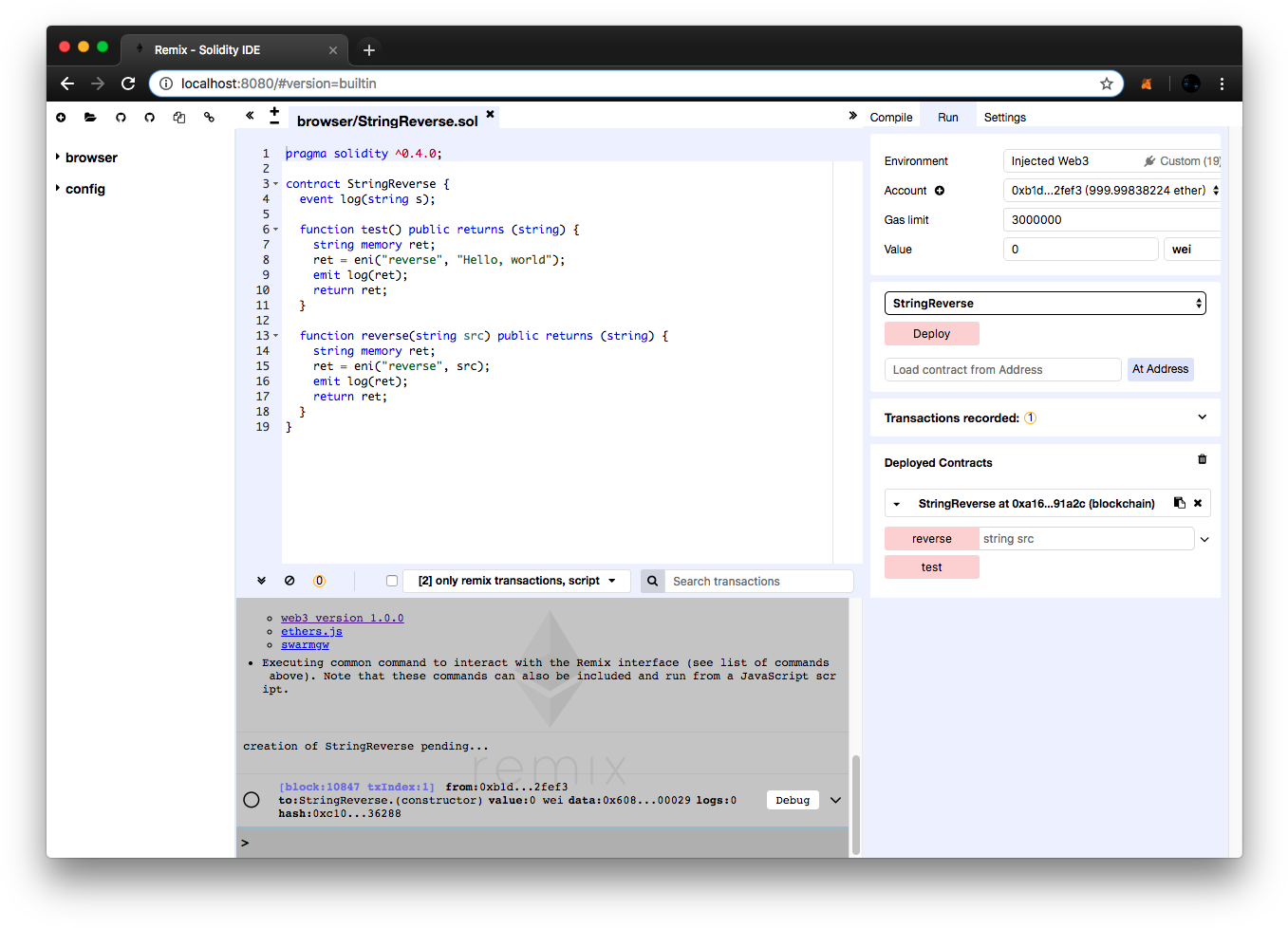
Task: Add a new account with the plus icon
Action: [938, 191]
